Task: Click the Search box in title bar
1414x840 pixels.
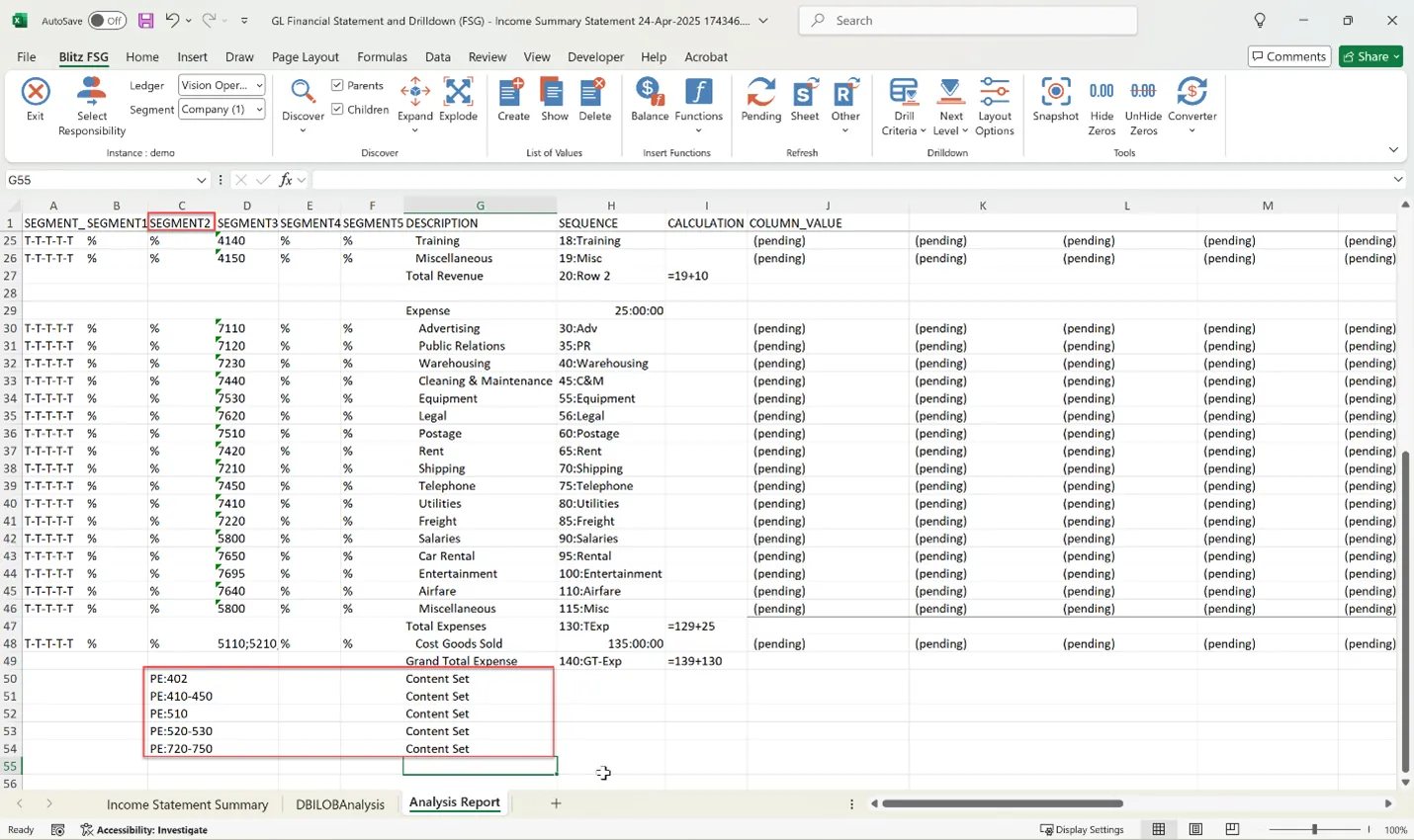Action: click(967, 20)
